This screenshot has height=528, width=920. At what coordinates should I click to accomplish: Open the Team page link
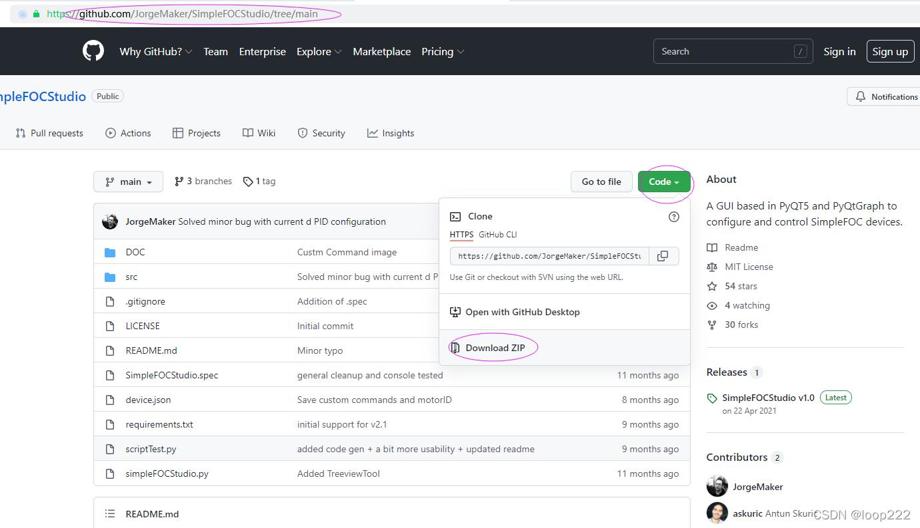[215, 52]
